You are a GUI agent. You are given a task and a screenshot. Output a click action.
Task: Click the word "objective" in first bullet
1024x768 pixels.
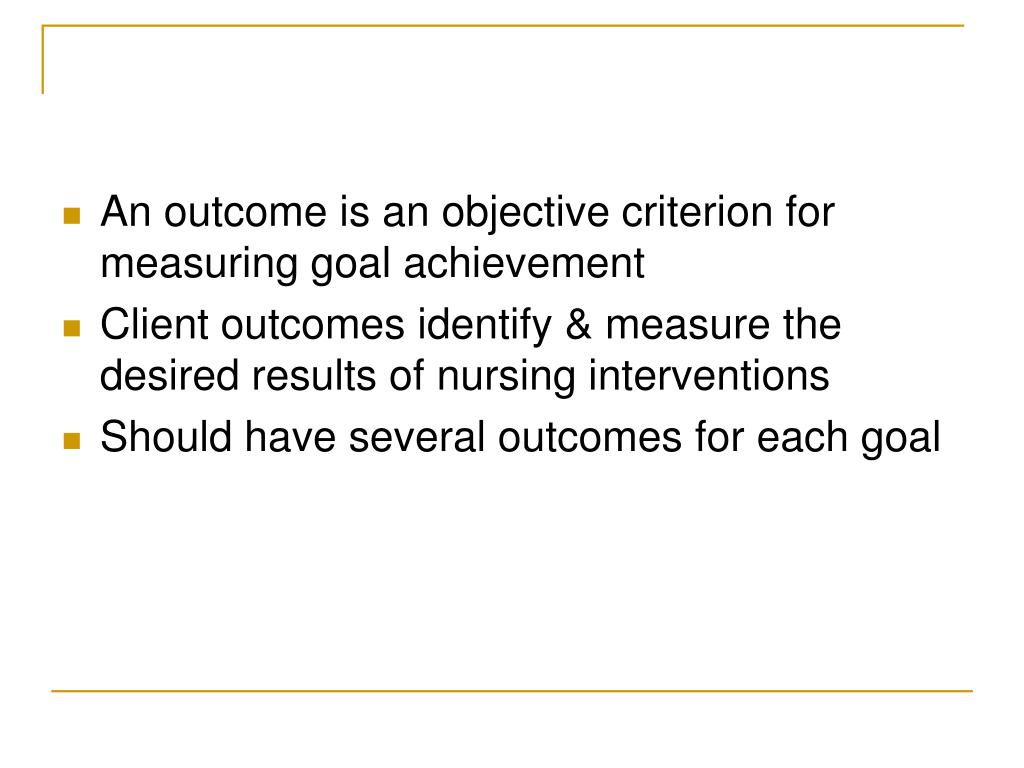pyautogui.click(x=525, y=213)
